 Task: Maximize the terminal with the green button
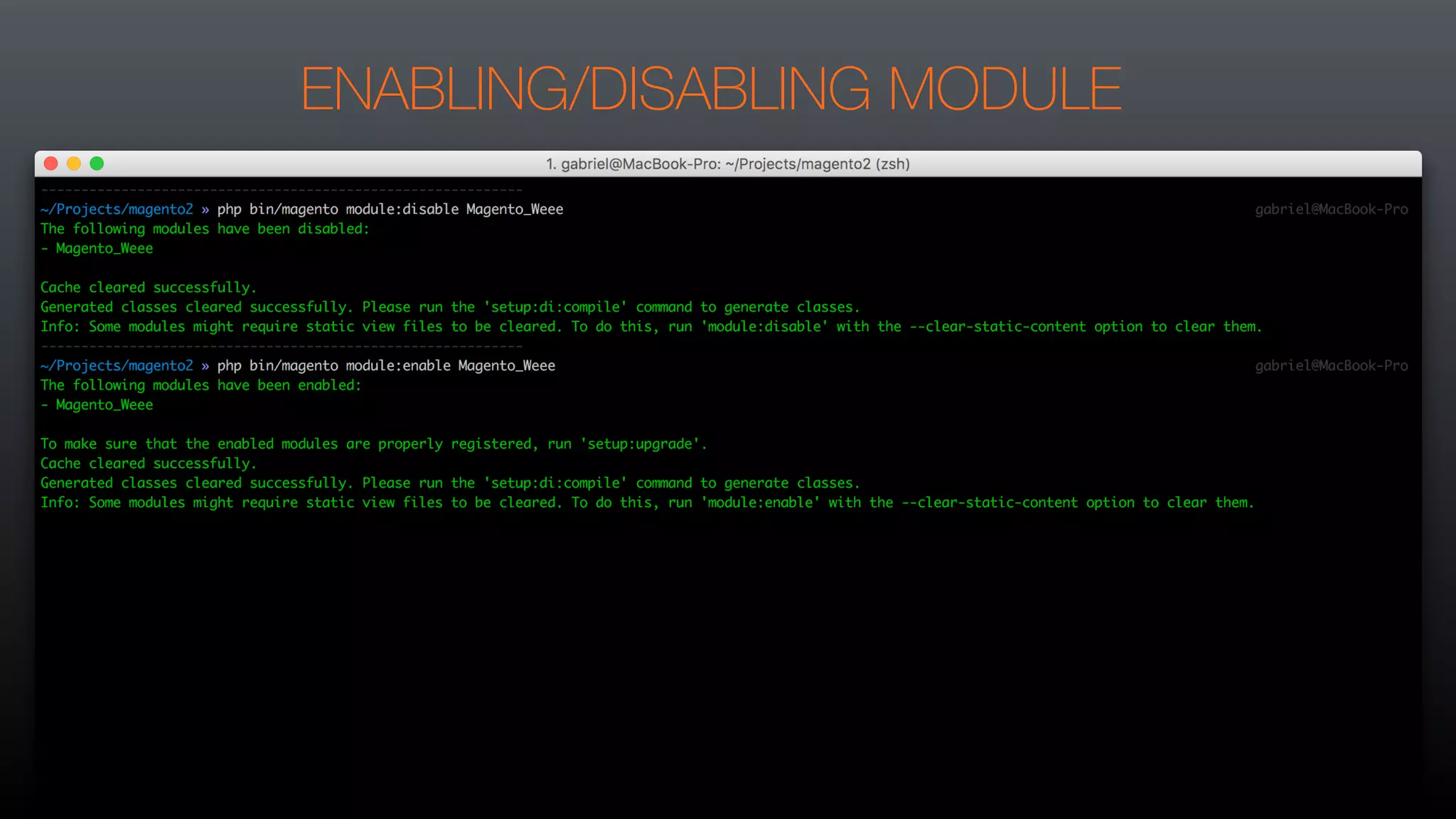pos(97,164)
